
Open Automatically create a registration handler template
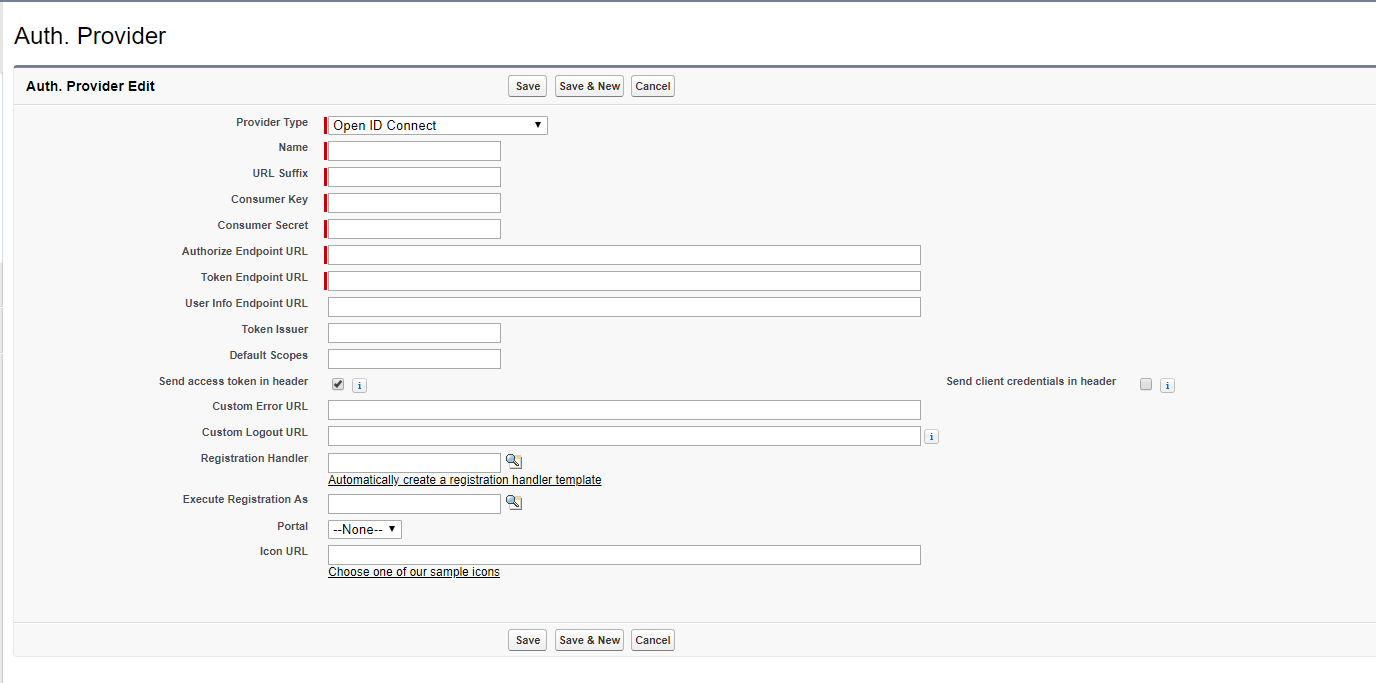464,479
